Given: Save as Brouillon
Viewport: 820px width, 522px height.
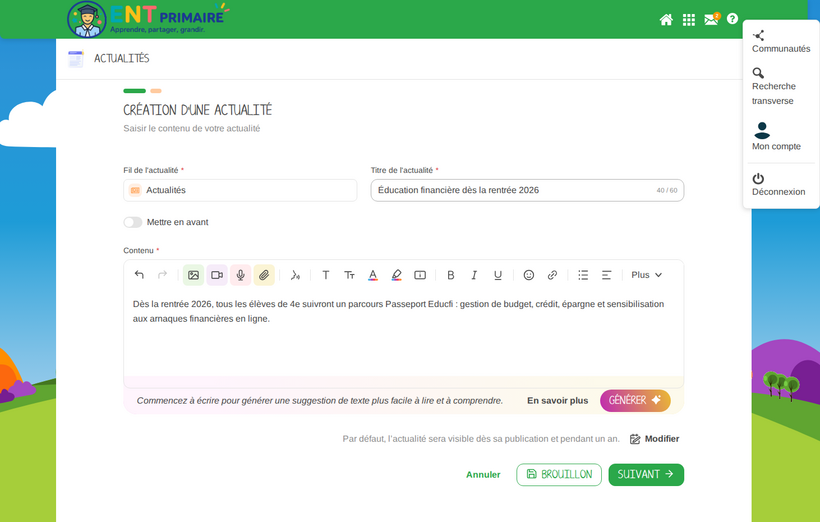Looking at the screenshot, I should click(559, 475).
